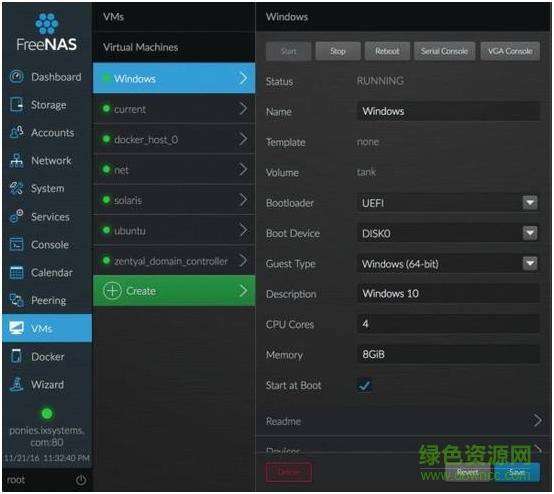Select the VMs sidebar item
This screenshot has height=494, width=554.
(x=47, y=328)
